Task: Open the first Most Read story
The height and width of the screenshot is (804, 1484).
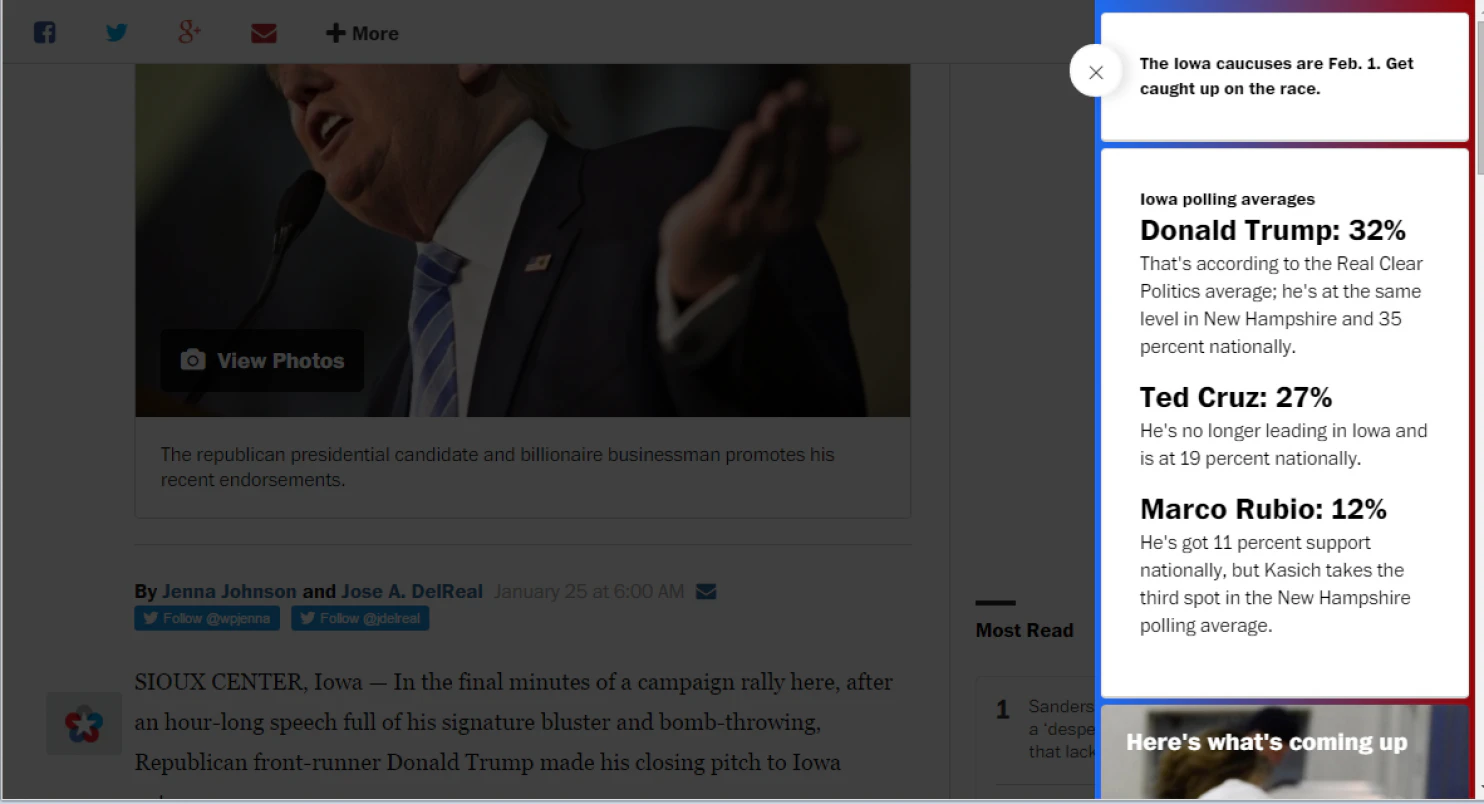Action: tap(1035, 730)
